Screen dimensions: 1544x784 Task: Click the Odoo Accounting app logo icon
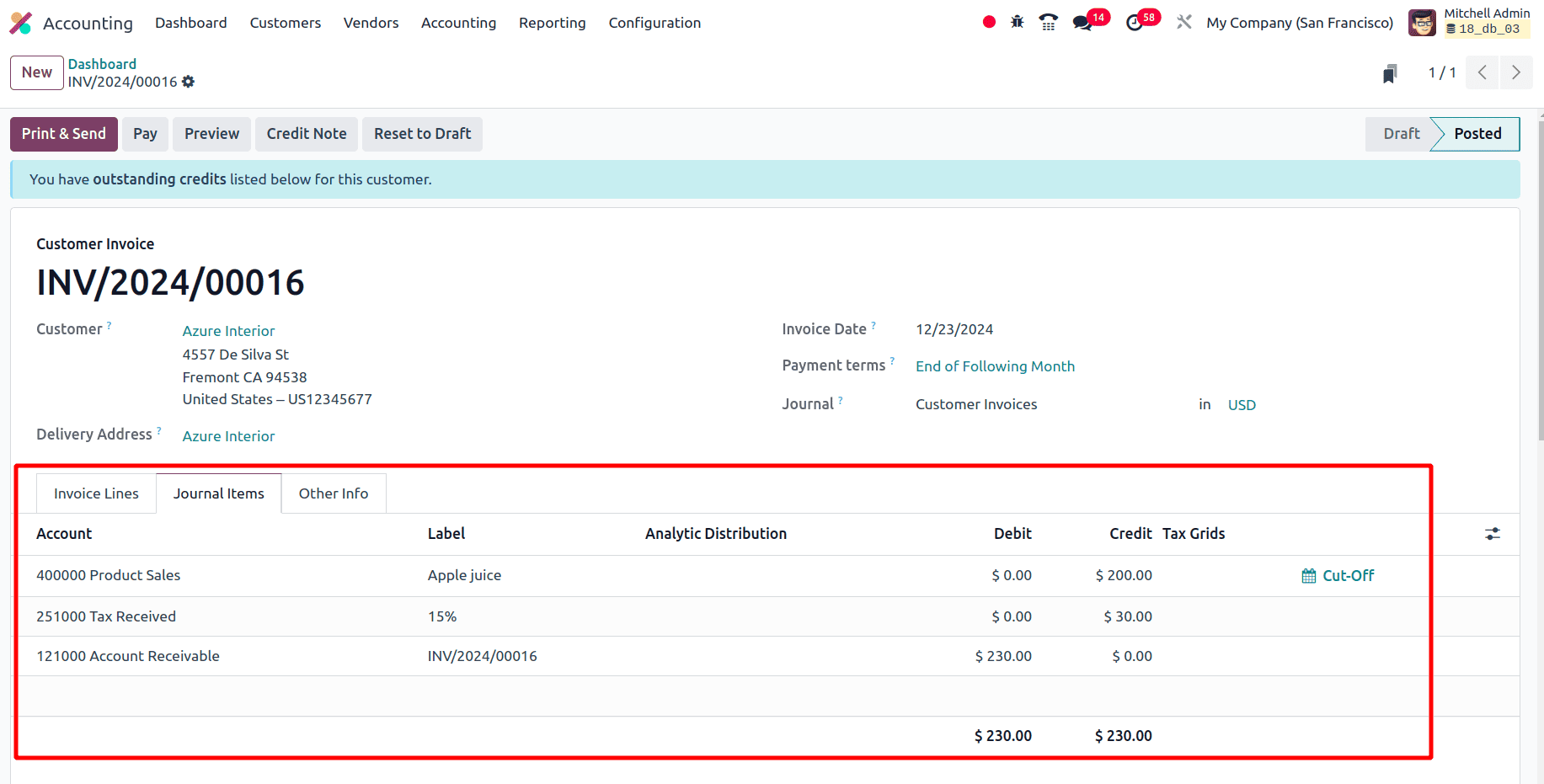pyautogui.click(x=21, y=23)
